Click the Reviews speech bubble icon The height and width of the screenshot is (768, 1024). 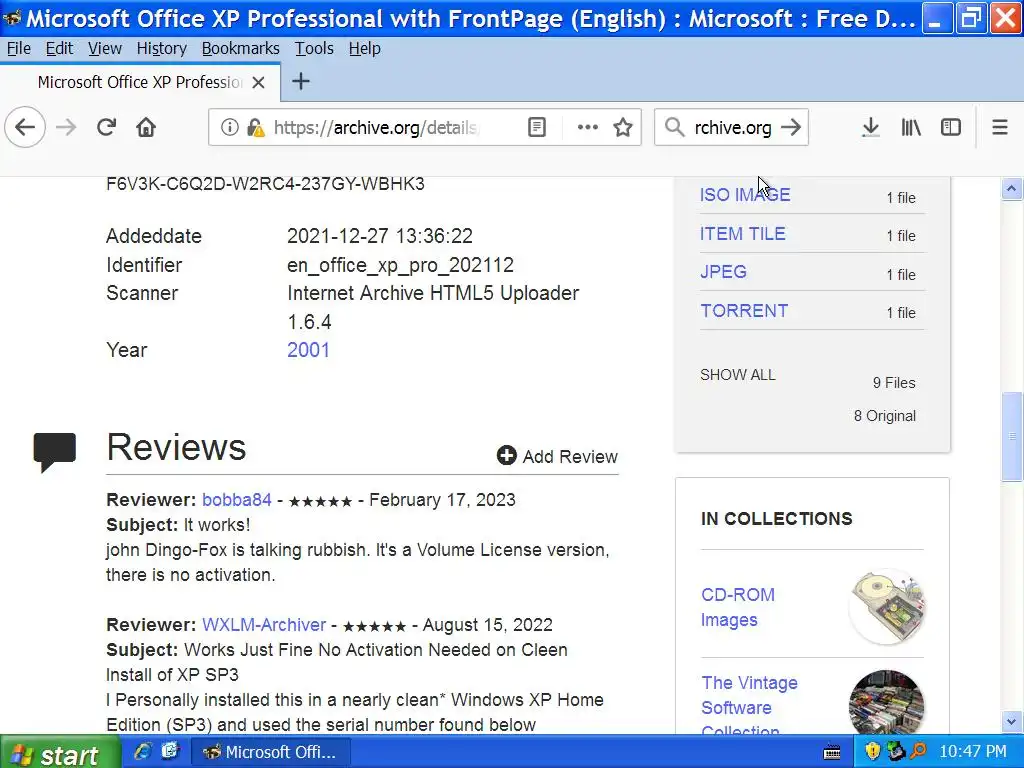point(55,451)
